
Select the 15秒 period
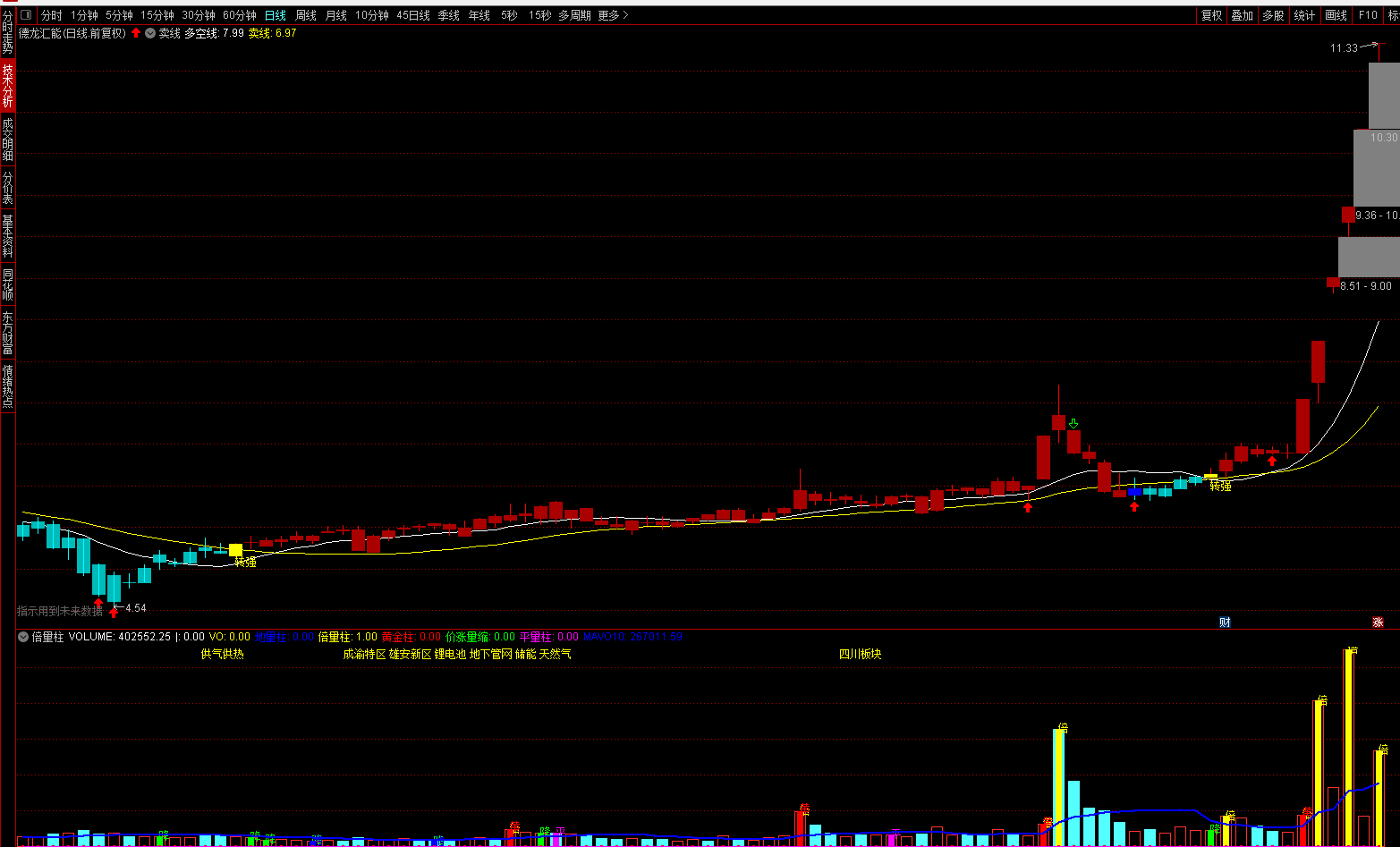point(539,15)
